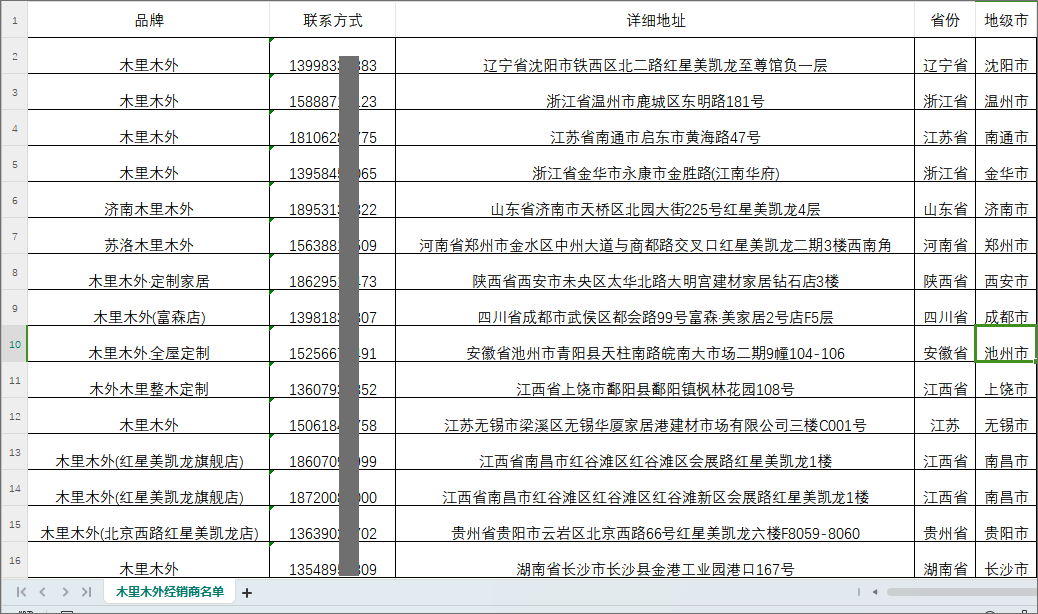Go to first sheet navigation arrow
The image size is (1038, 614).
click(21, 592)
